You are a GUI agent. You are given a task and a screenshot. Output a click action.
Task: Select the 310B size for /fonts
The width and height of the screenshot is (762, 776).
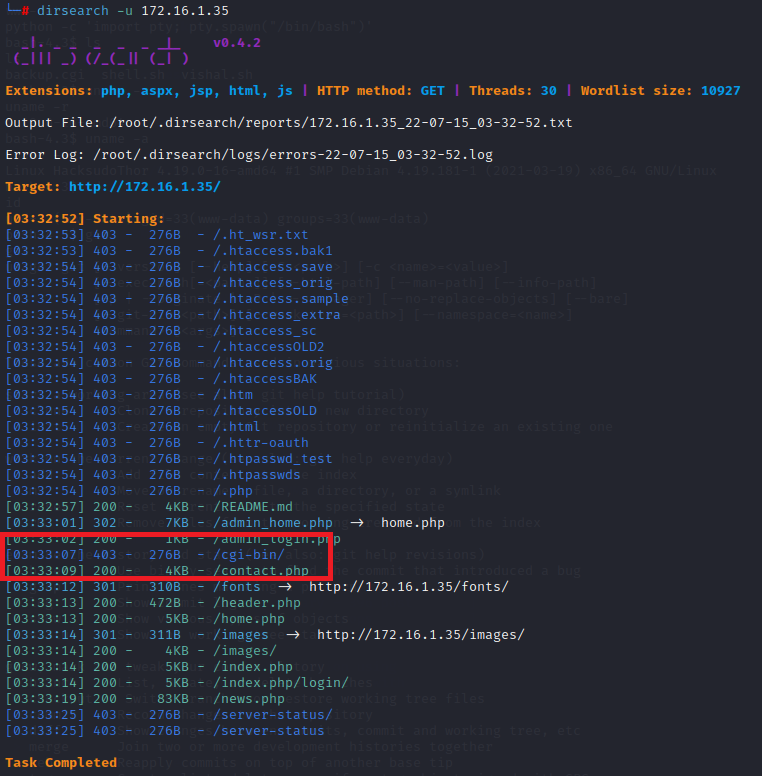coord(165,587)
